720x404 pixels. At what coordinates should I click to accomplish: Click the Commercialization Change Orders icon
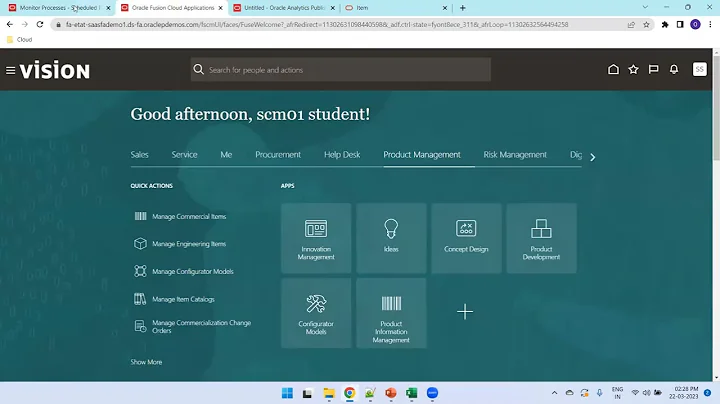click(141, 326)
